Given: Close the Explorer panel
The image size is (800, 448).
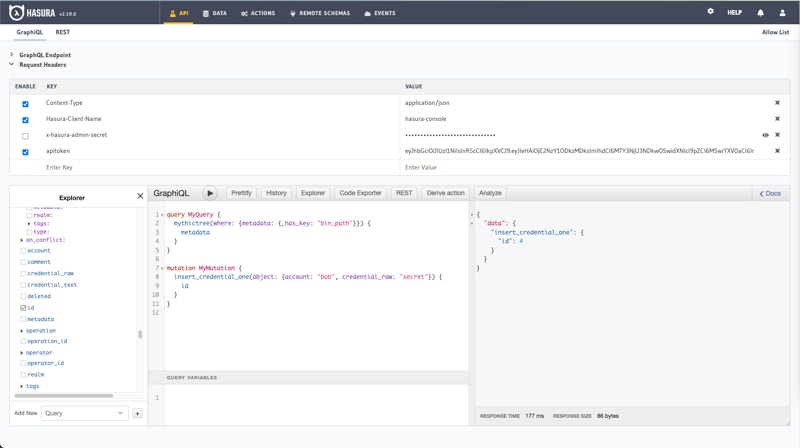Looking at the screenshot, I should pos(140,196).
